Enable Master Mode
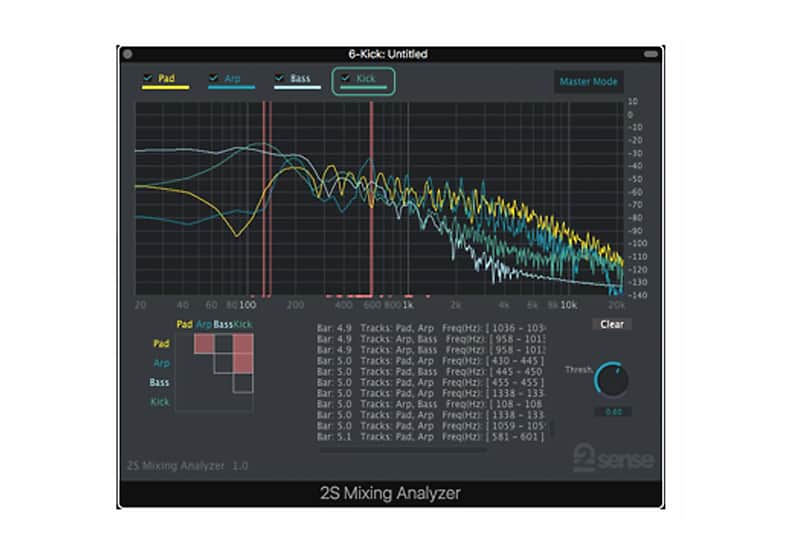 tap(588, 82)
